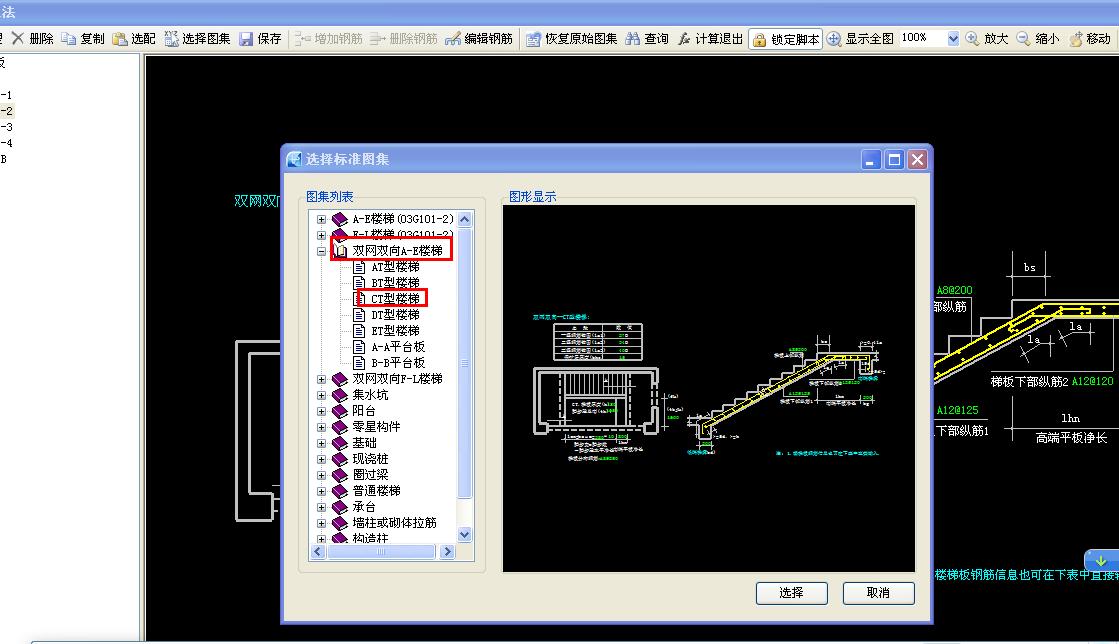Select the 双网双向A-E楼梯 tree row

point(397,251)
